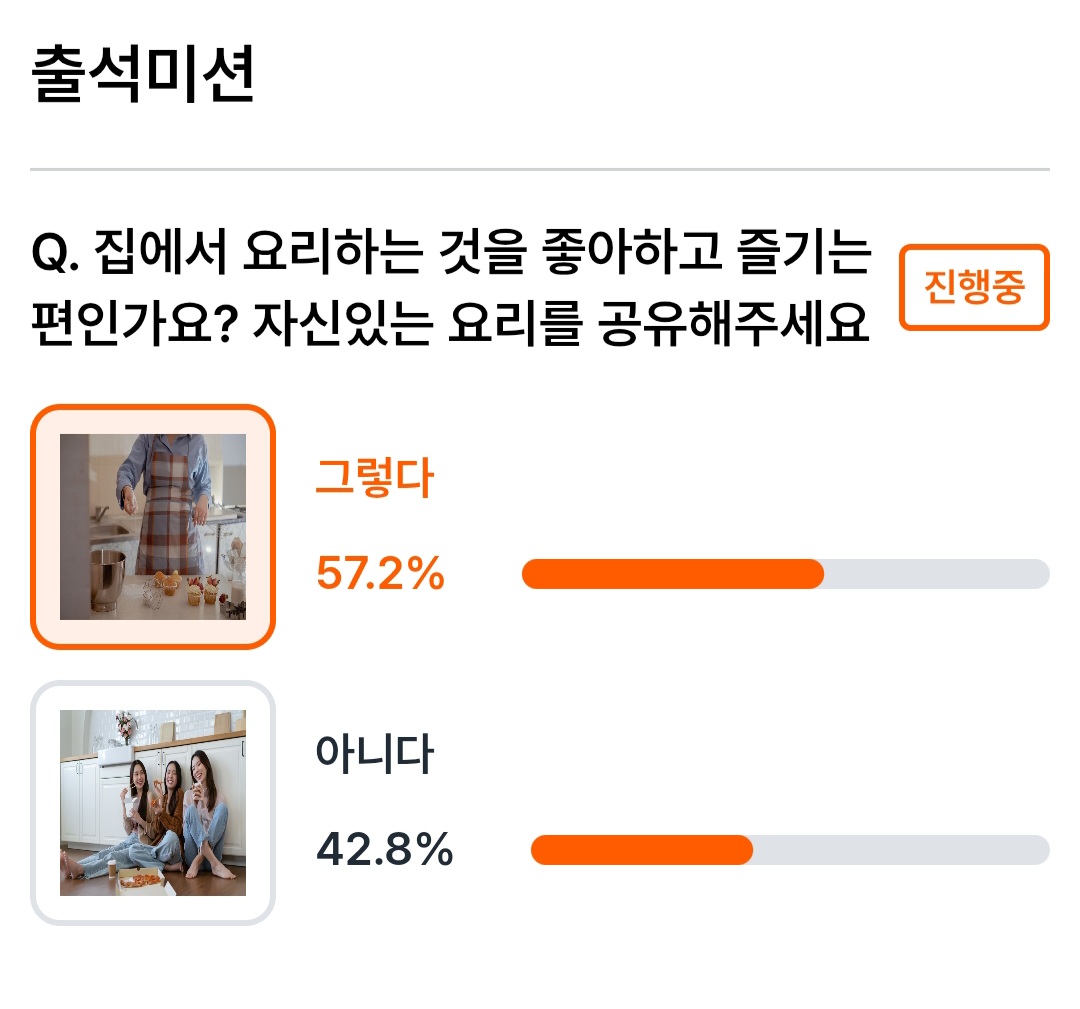
Task: Click the 출석미션 page heading
Action: [x=143, y=74]
